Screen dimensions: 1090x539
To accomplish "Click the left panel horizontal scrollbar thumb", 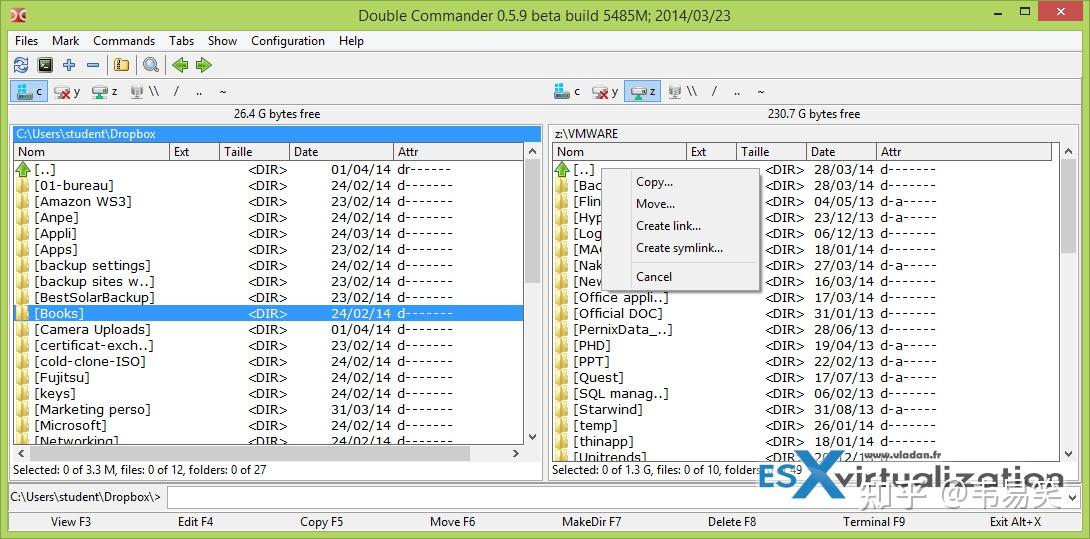I will [x=249, y=453].
